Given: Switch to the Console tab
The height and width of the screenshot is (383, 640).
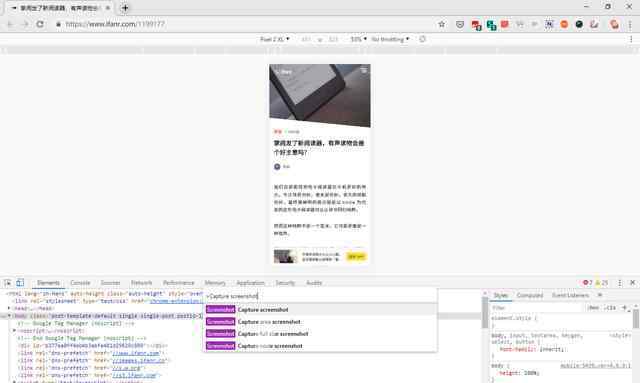Looking at the screenshot, I should coord(80,283).
